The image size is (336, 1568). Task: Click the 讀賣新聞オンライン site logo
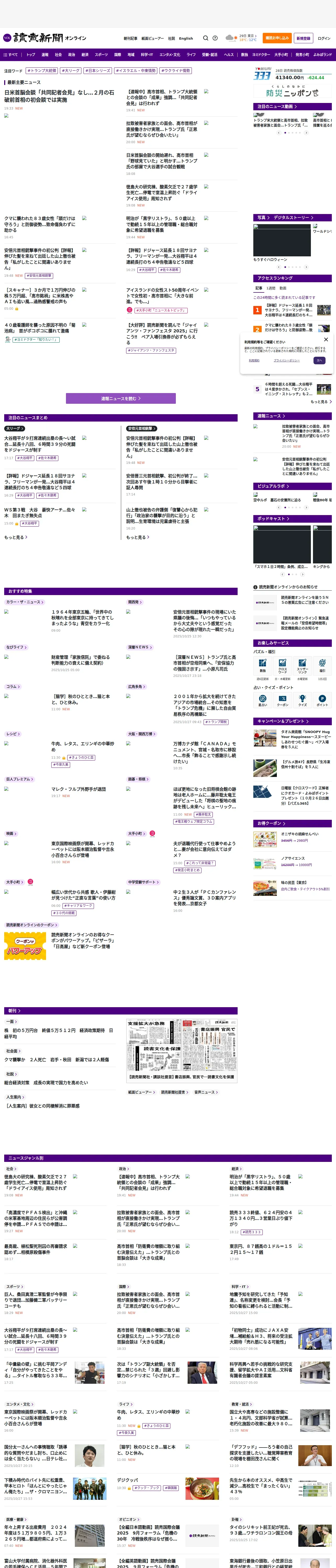click(x=44, y=38)
